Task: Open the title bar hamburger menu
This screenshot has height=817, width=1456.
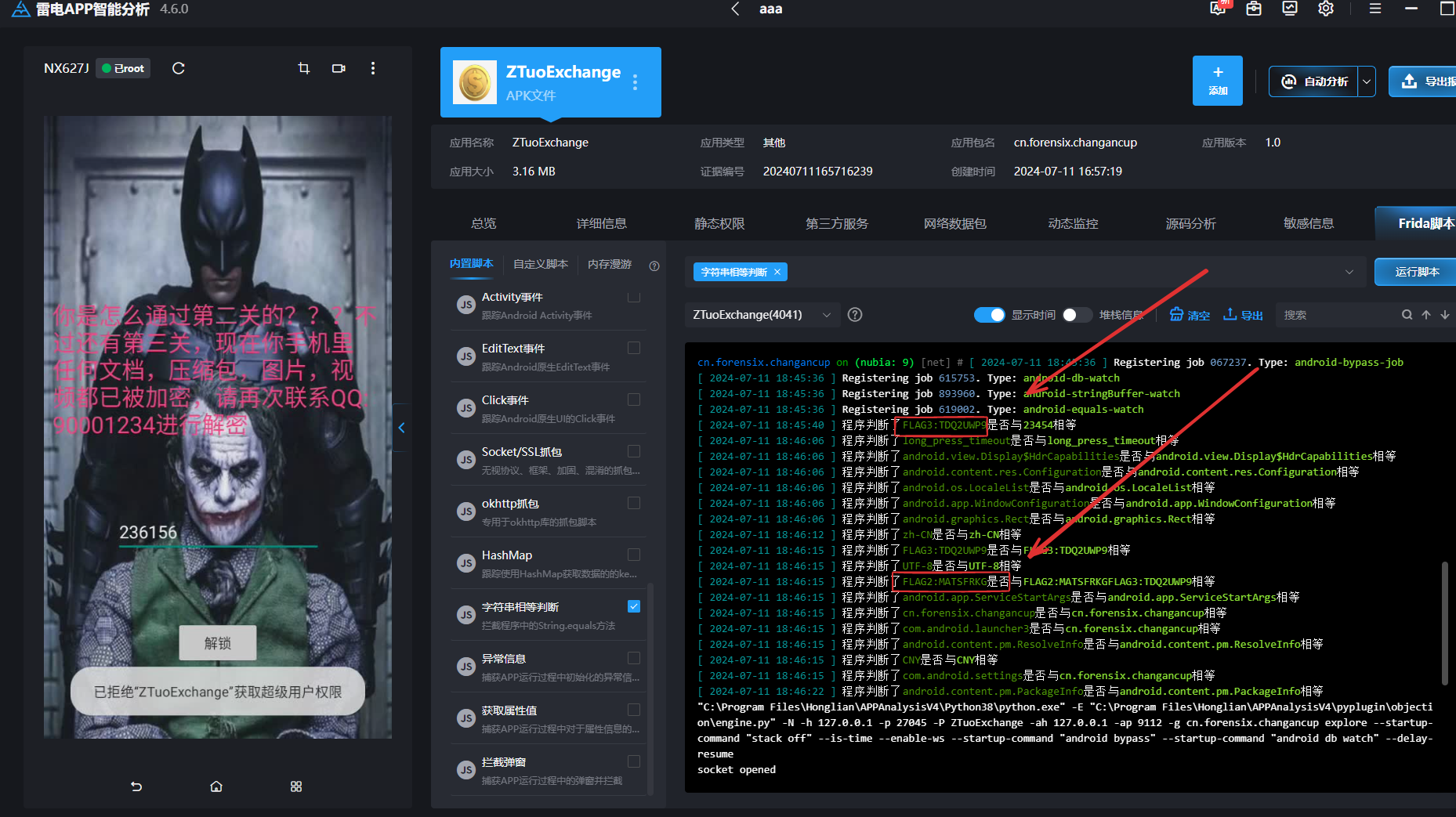Action: pyautogui.click(x=1375, y=9)
